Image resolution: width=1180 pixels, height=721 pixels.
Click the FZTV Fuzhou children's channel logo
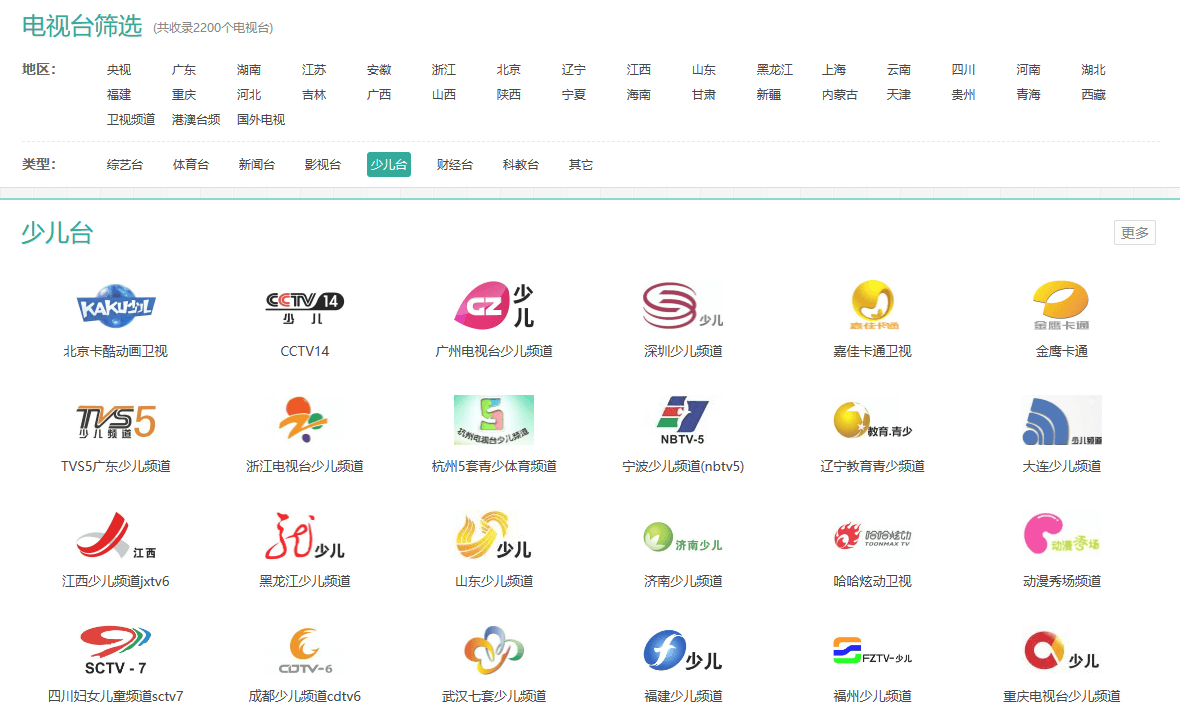pyautogui.click(x=873, y=651)
